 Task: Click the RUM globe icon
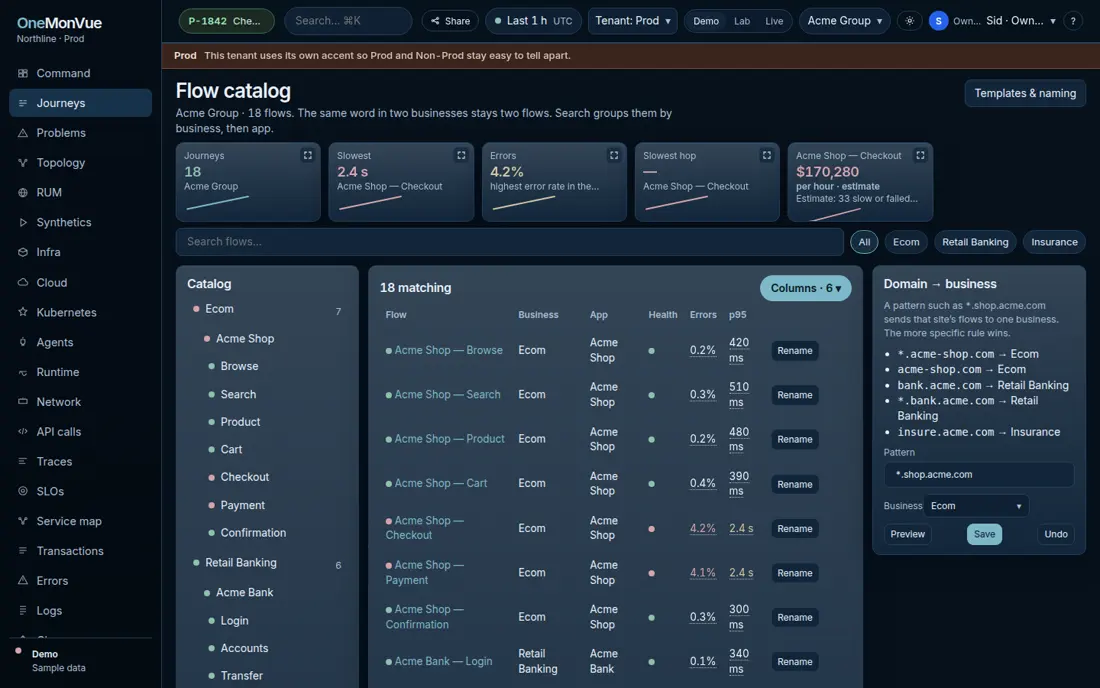click(x=22, y=192)
